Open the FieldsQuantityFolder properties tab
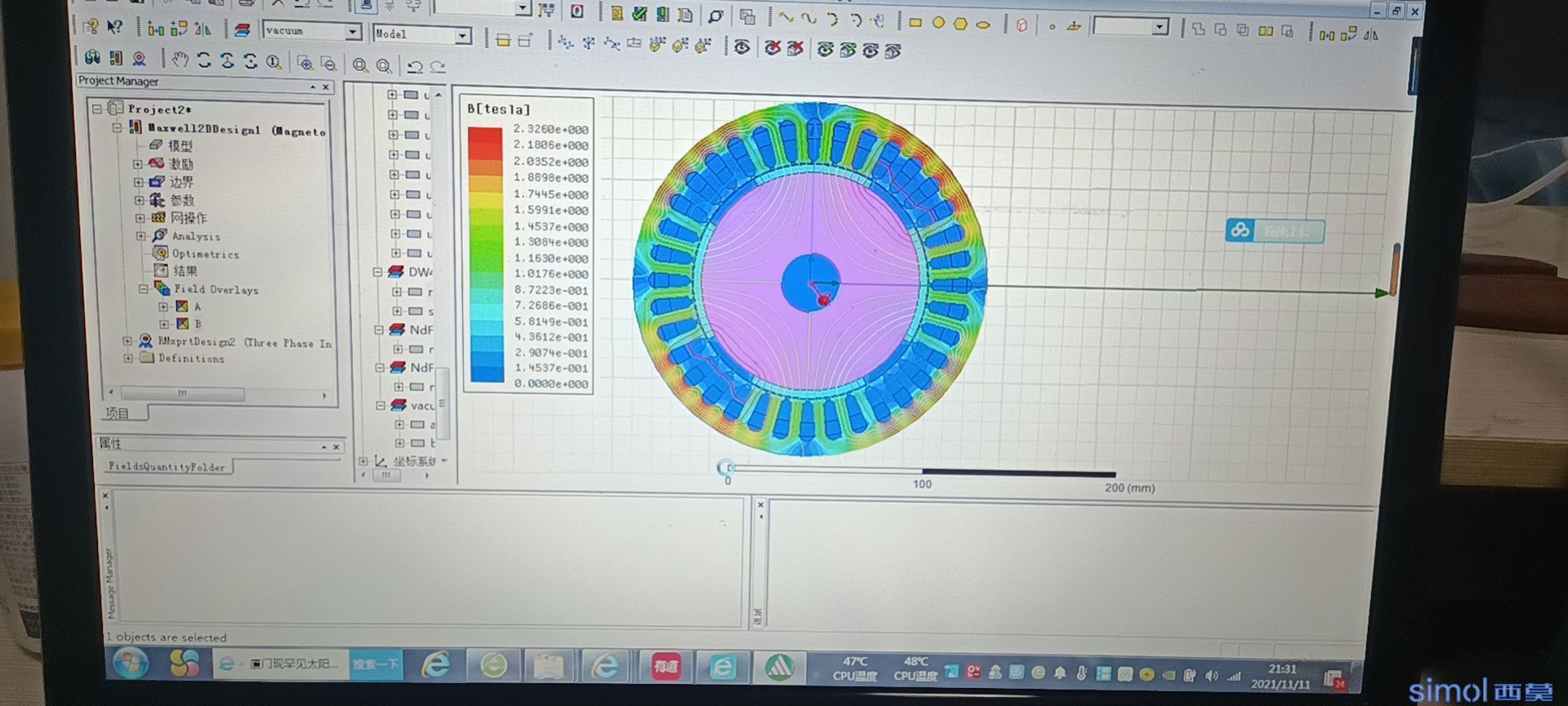This screenshot has height=706, width=1568. (167, 467)
